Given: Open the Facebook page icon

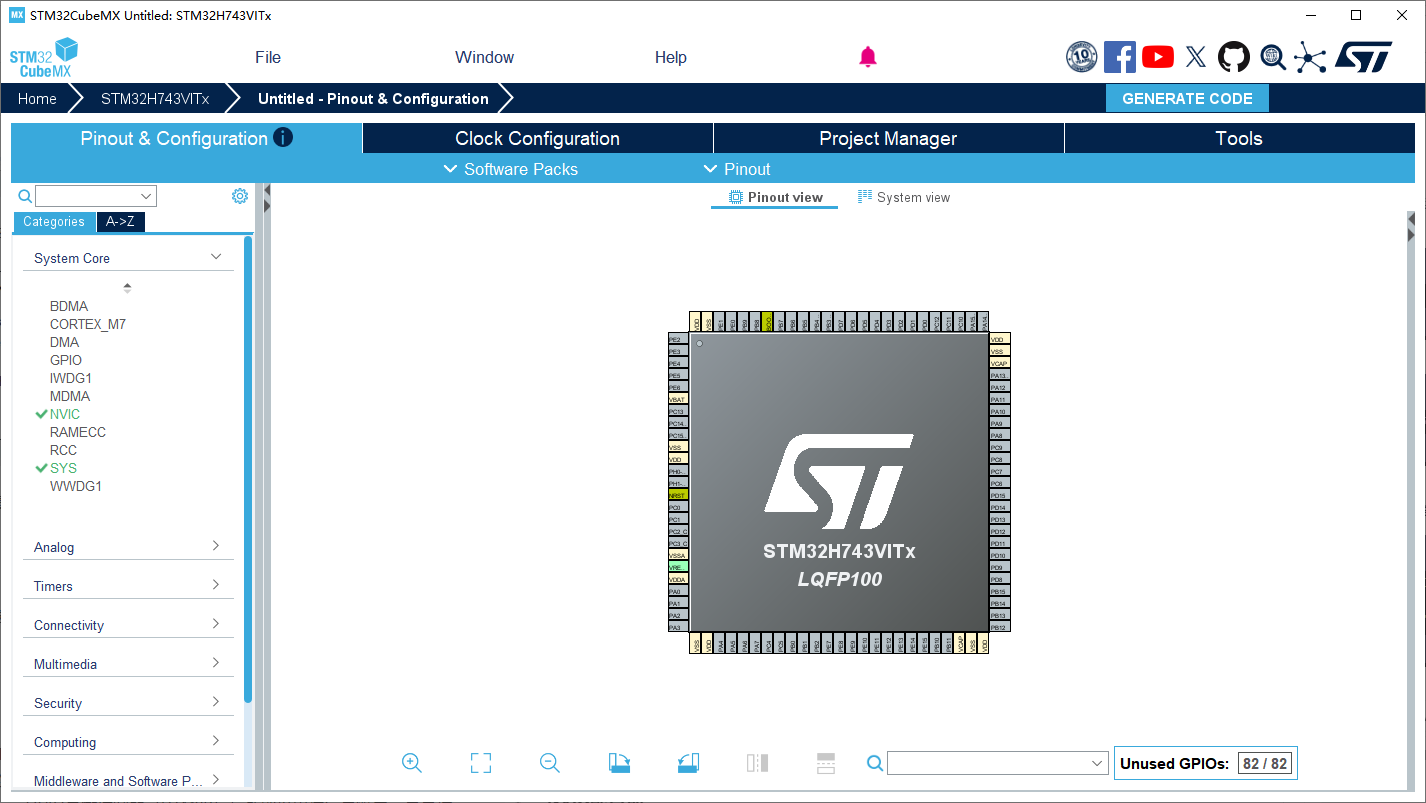Looking at the screenshot, I should [1120, 57].
